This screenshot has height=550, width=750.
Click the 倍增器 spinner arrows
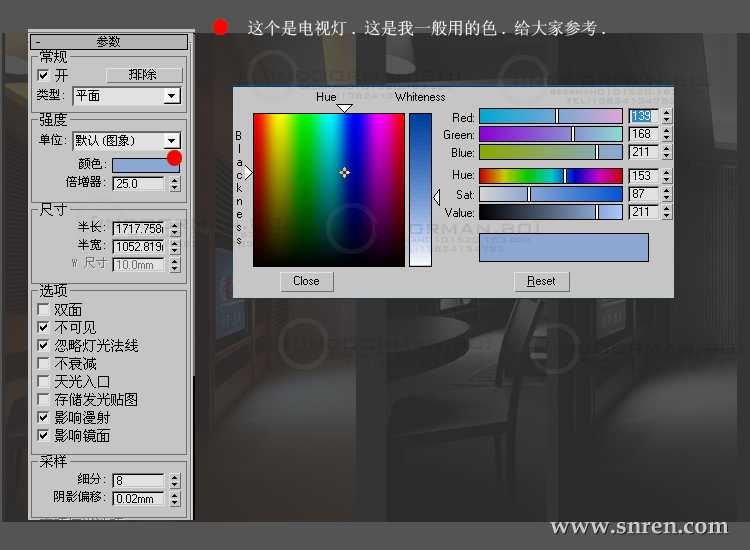pyautogui.click(x=175, y=184)
